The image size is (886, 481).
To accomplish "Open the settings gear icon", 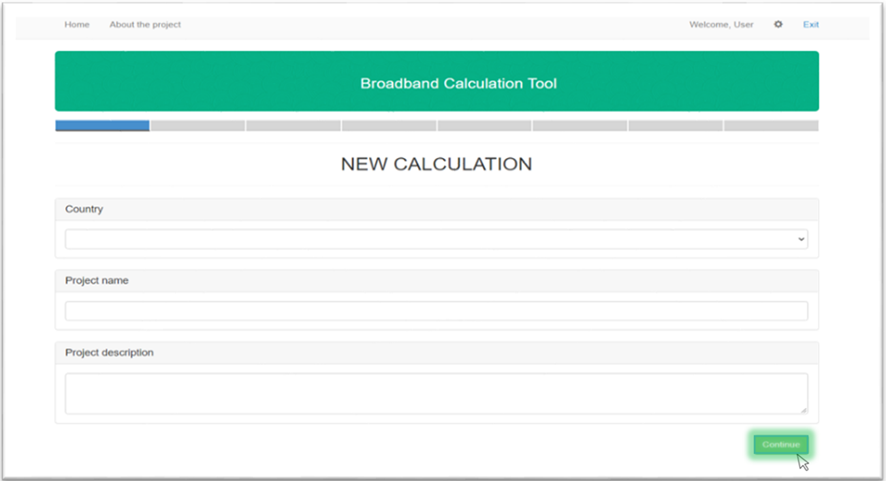I will click(778, 25).
